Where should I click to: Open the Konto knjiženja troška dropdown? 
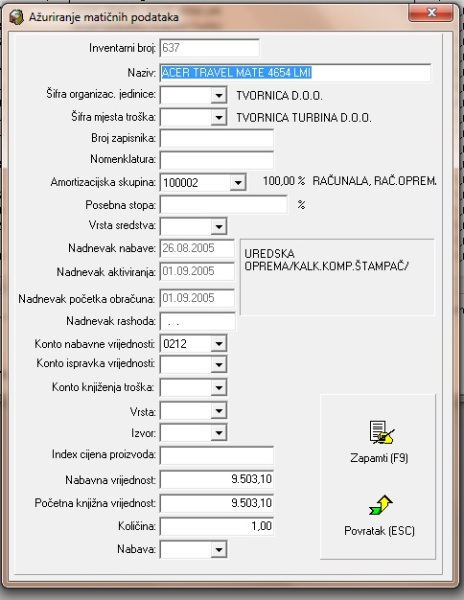(219, 388)
